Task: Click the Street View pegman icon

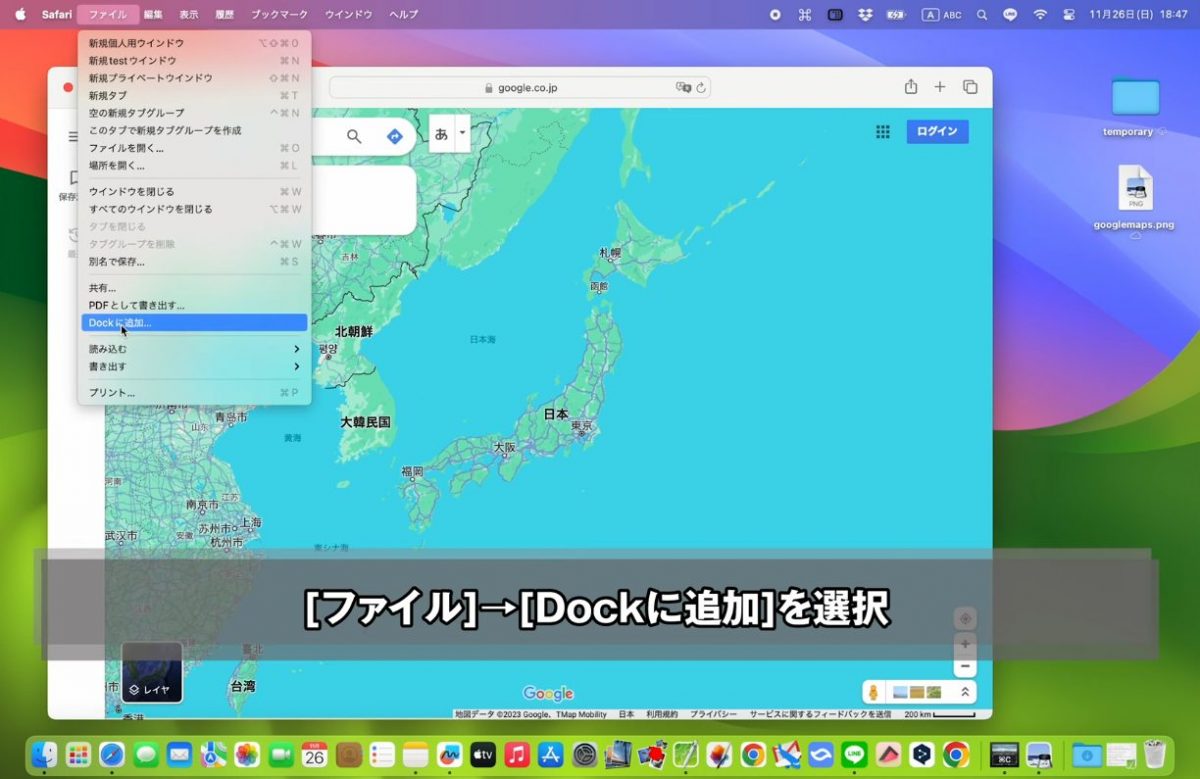Action: [x=873, y=692]
